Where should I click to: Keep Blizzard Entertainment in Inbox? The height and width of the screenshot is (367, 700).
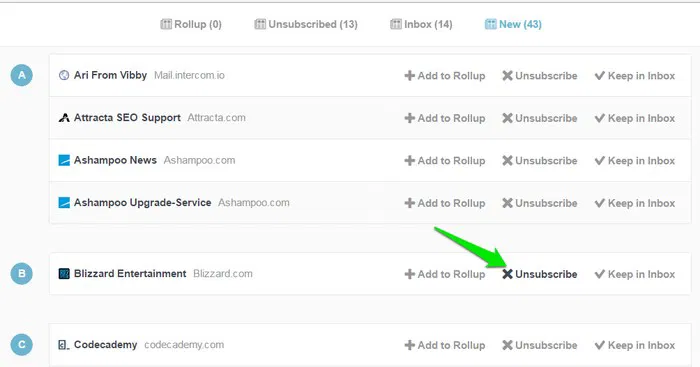[x=635, y=274]
